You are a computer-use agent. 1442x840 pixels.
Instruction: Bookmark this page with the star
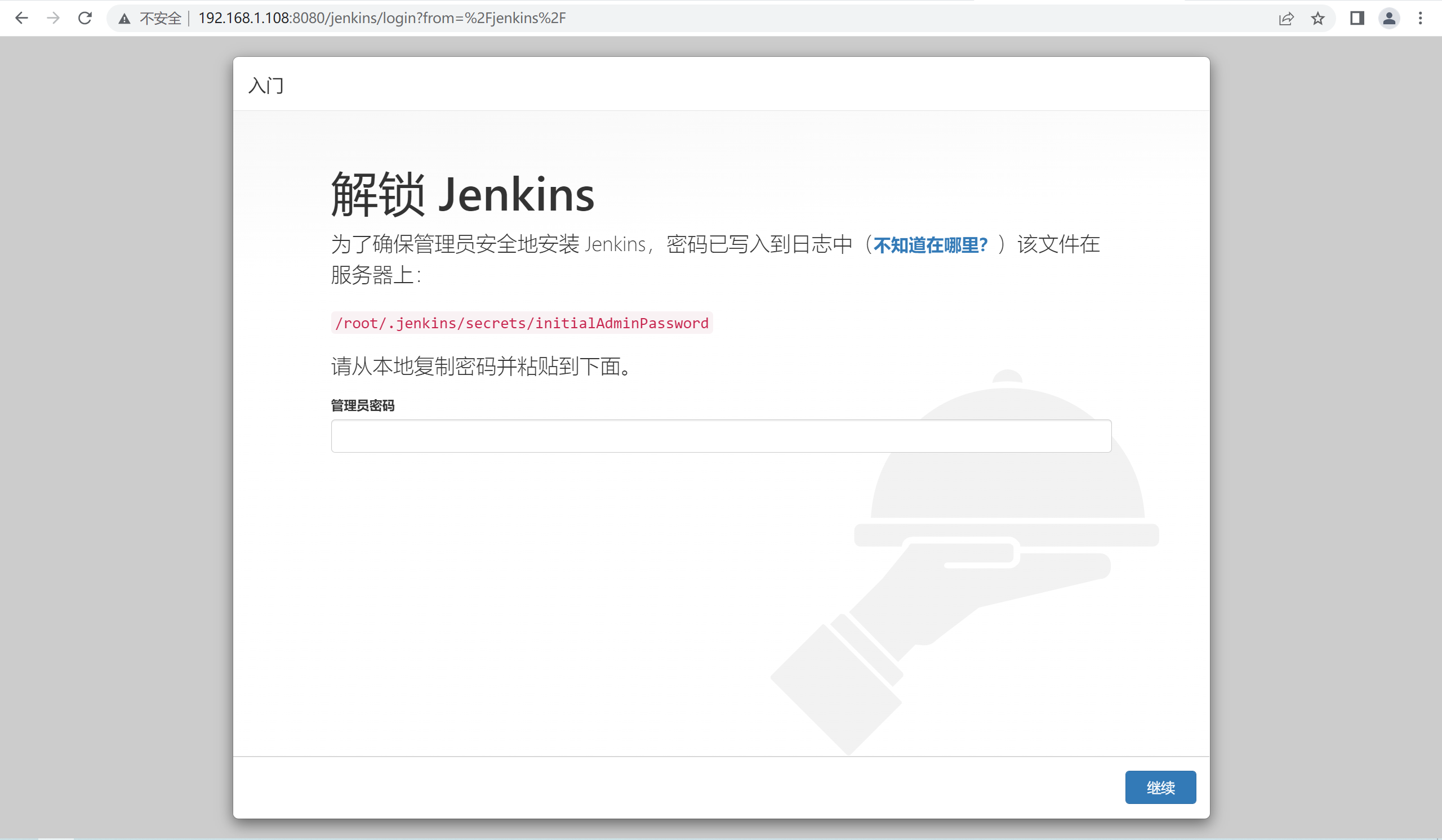coord(1318,19)
